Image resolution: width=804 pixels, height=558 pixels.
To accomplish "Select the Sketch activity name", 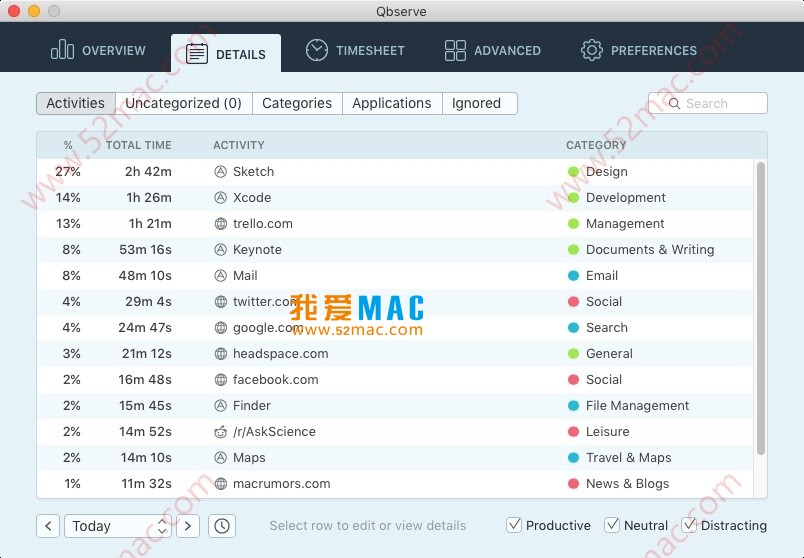I will click(253, 172).
